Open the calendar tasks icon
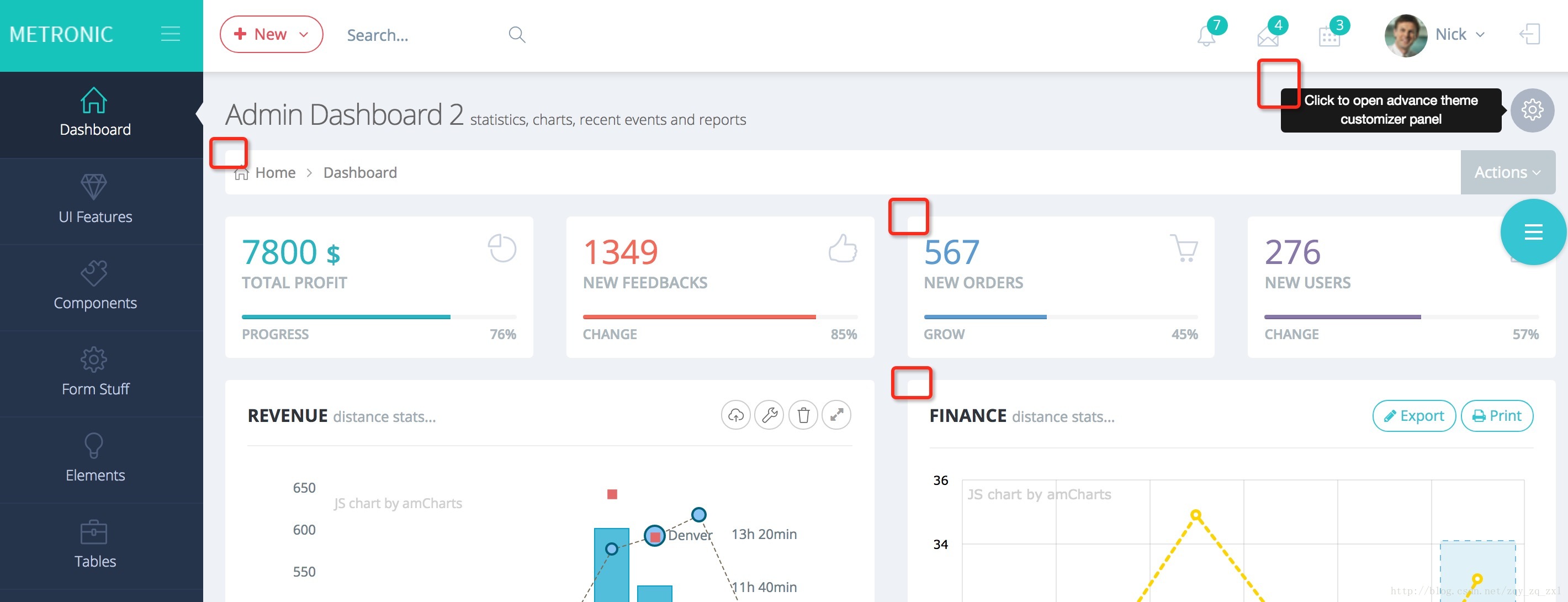The height and width of the screenshot is (602, 1568). 1329,37
